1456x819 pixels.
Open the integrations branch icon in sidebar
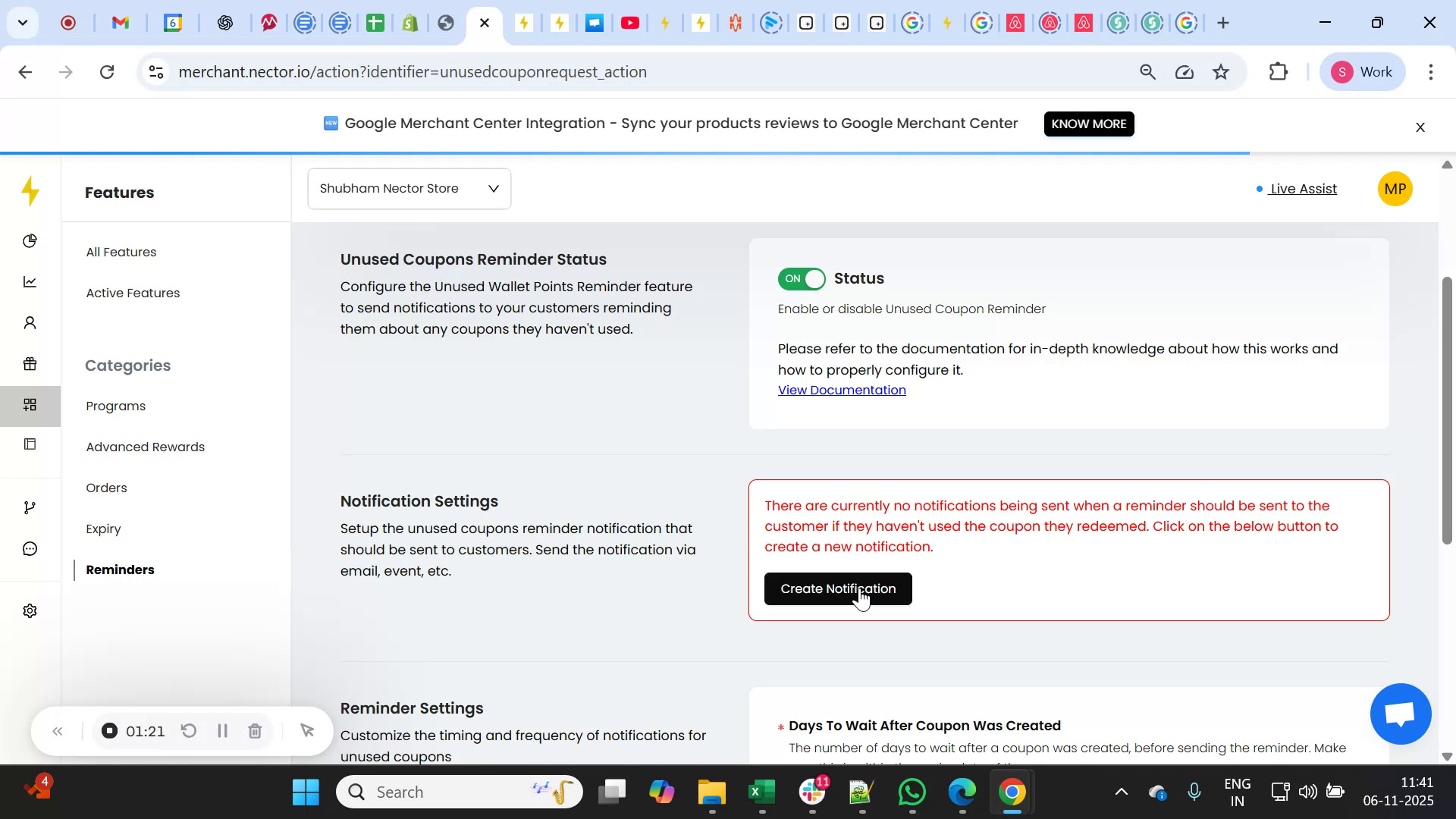(x=30, y=507)
